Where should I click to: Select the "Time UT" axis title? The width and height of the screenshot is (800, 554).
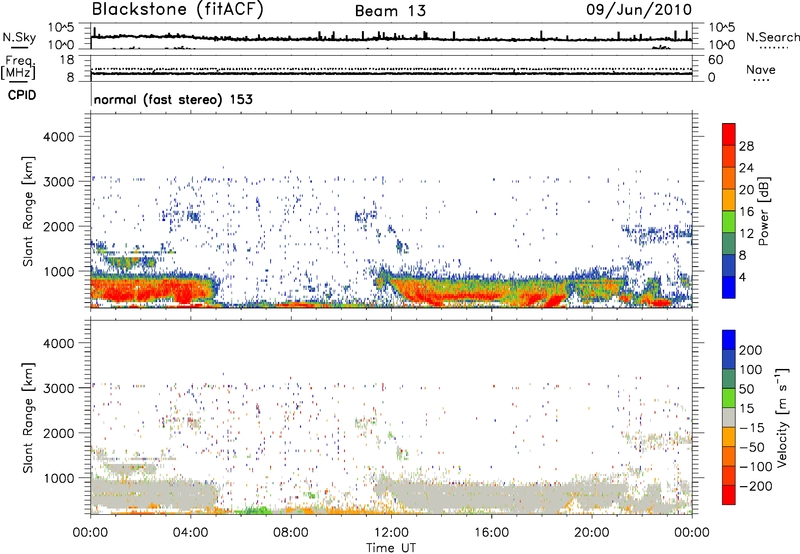[391, 548]
